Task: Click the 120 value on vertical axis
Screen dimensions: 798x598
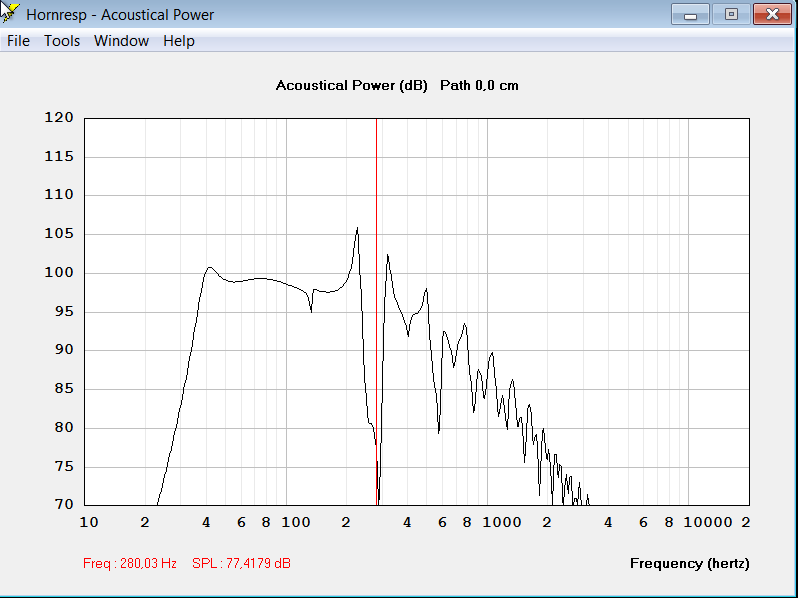Action: (x=59, y=118)
